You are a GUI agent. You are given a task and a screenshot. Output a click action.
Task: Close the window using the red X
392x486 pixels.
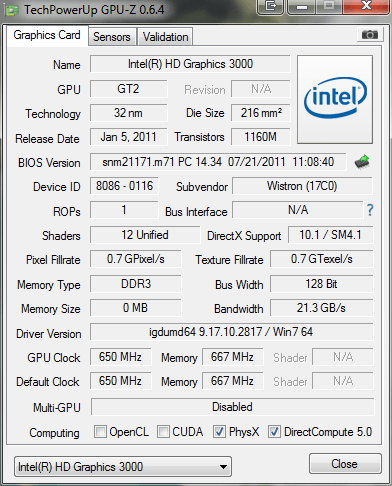[x=366, y=6]
